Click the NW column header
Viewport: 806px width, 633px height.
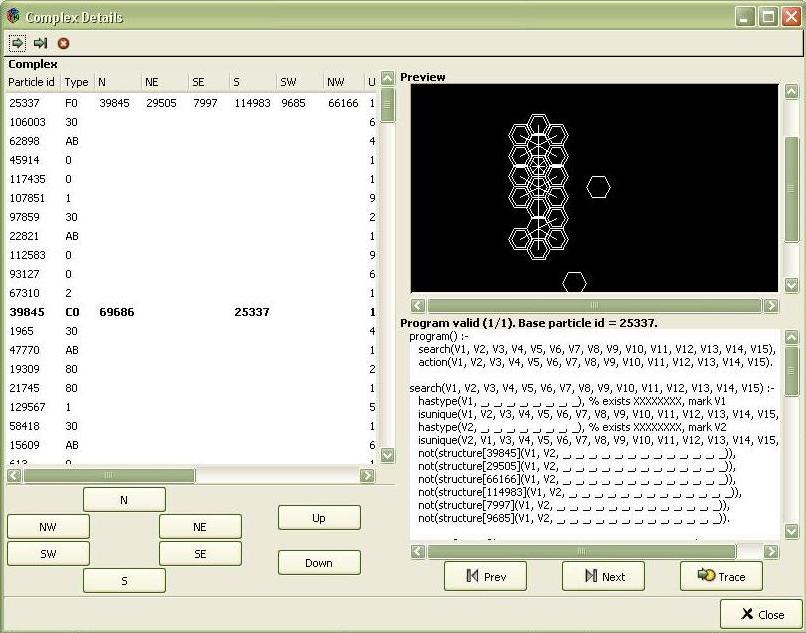pyautogui.click(x=343, y=82)
